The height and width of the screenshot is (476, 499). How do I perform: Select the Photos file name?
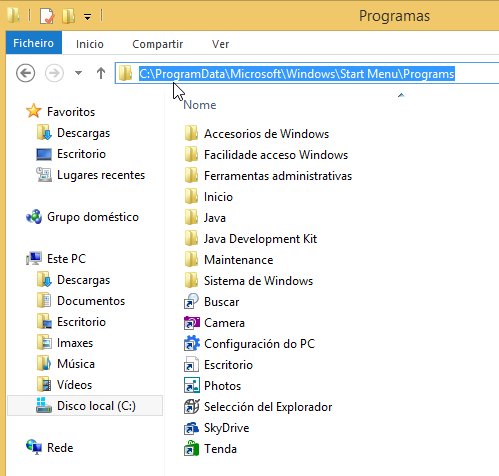click(x=222, y=386)
